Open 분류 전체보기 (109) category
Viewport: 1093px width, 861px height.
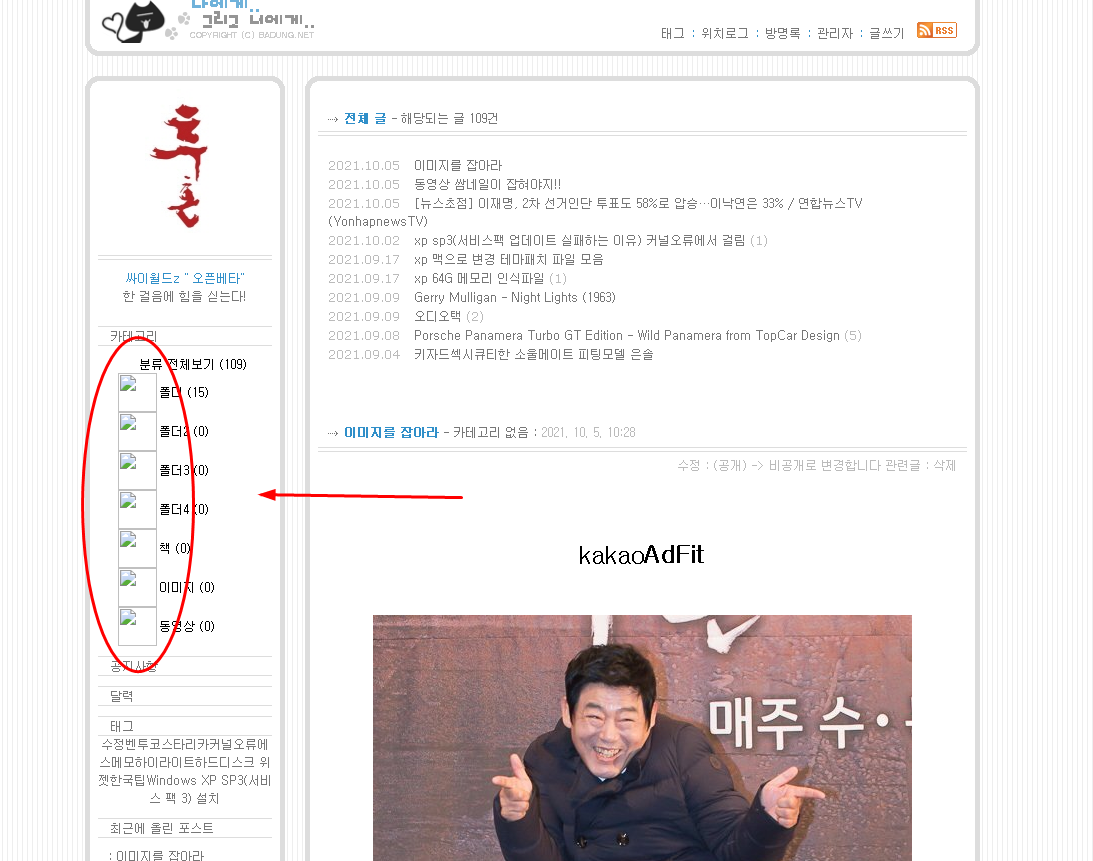[x=193, y=365]
